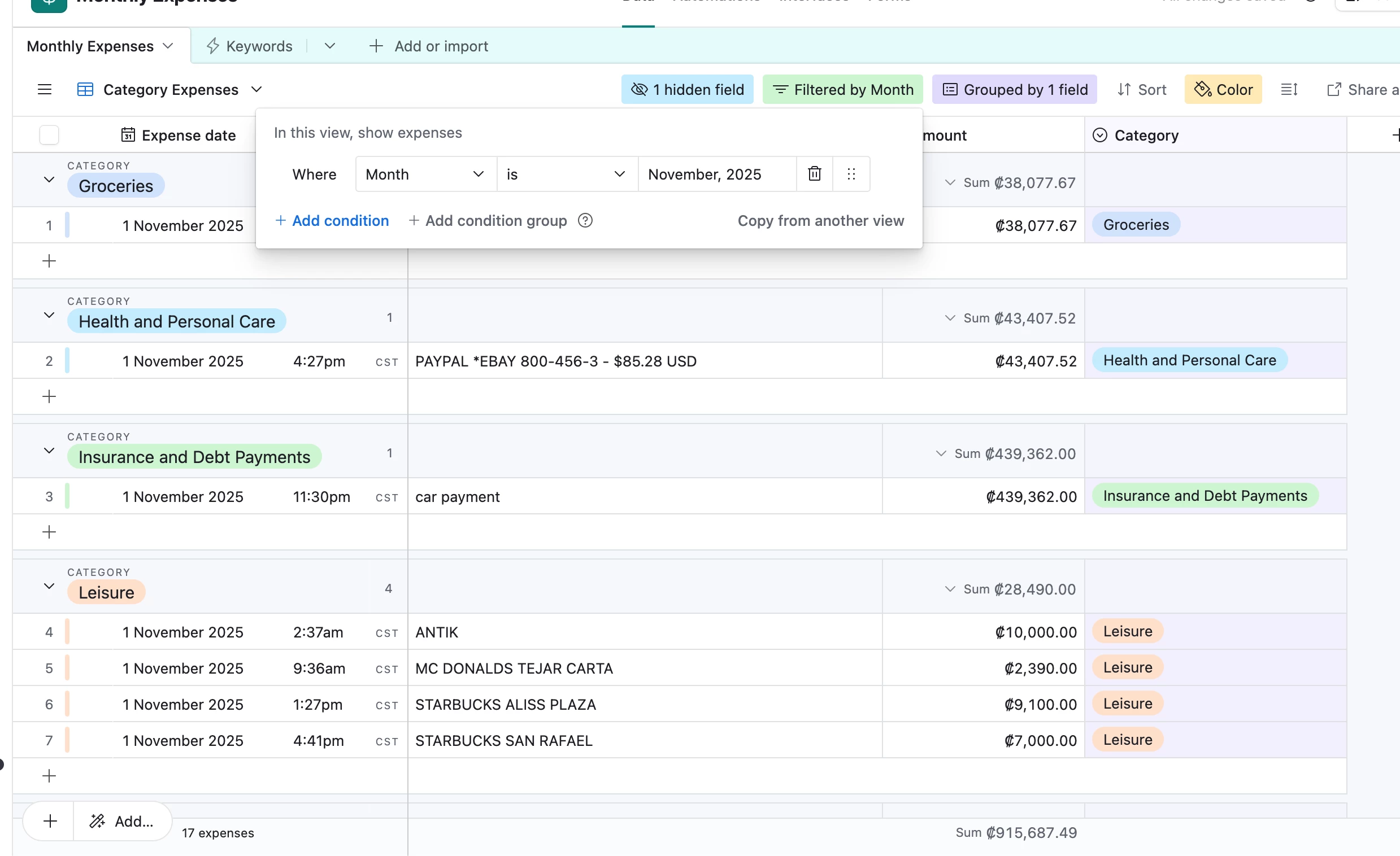Tick the select-all checkbox in header row

click(49, 135)
